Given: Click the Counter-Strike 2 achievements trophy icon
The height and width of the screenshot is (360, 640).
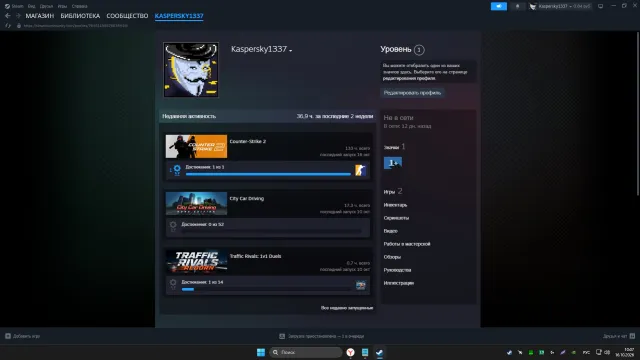Looking at the screenshot, I should 177,170.
